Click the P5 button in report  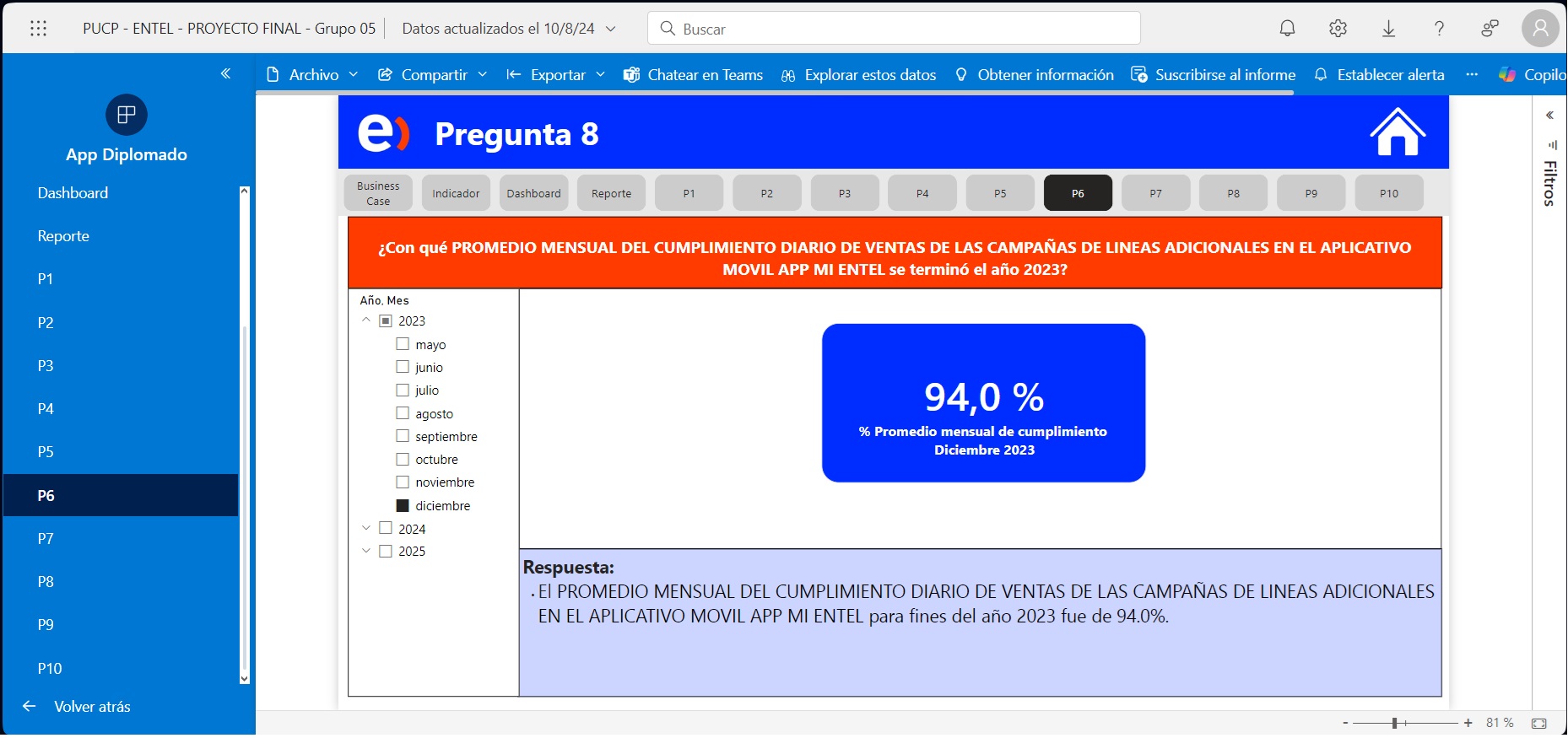1000,193
